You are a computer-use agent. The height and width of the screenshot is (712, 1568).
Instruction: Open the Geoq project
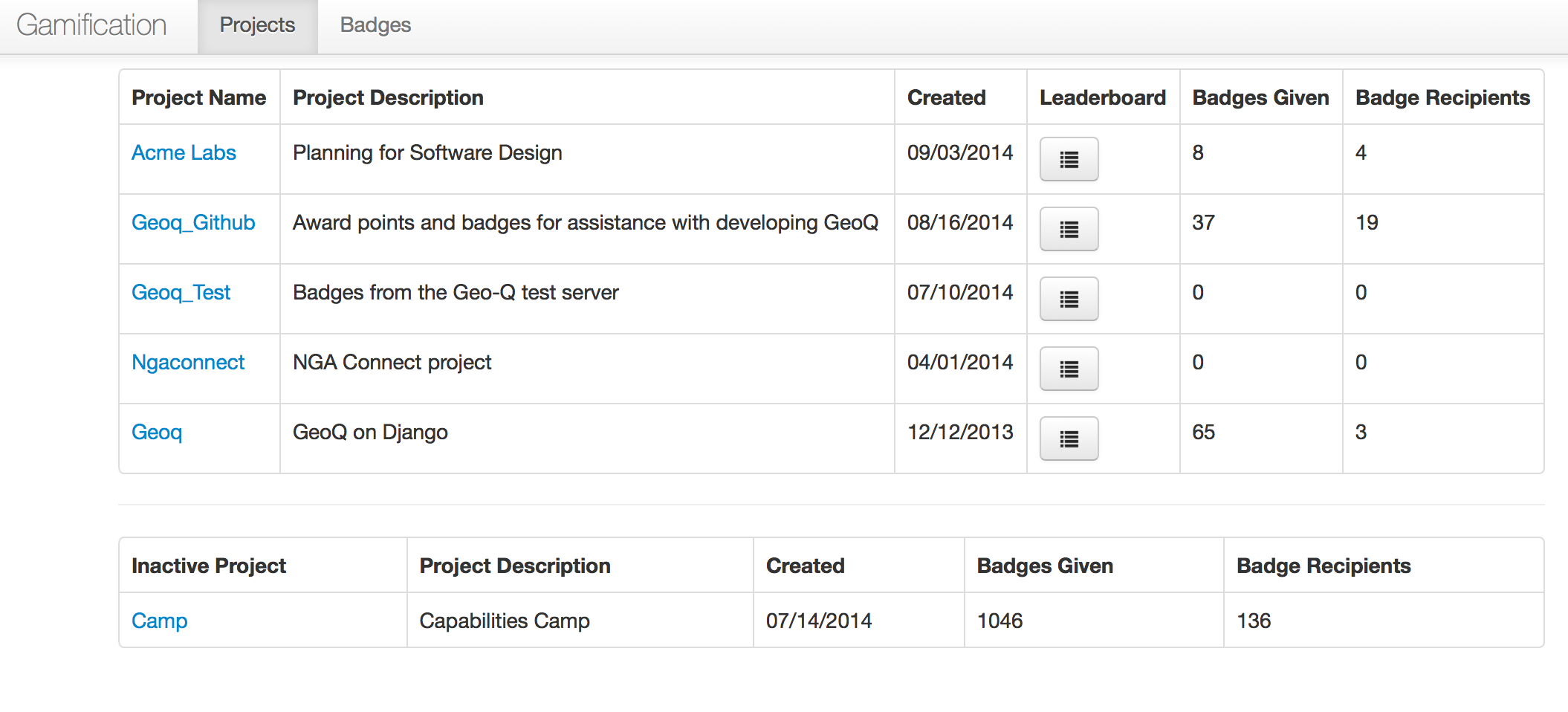157,432
